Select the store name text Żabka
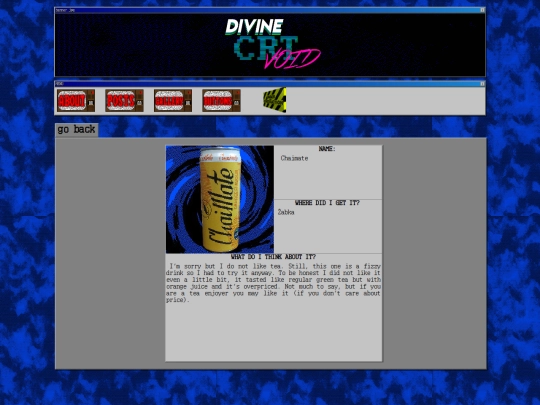Image resolution: width=540 pixels, height=405 pixels. [x=286, y=212]
